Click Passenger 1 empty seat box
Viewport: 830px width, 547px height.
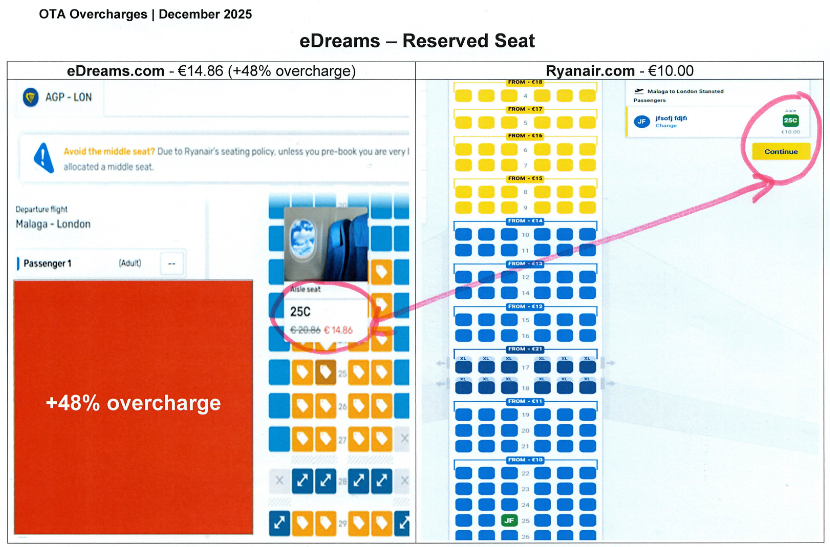coord(171,263)
